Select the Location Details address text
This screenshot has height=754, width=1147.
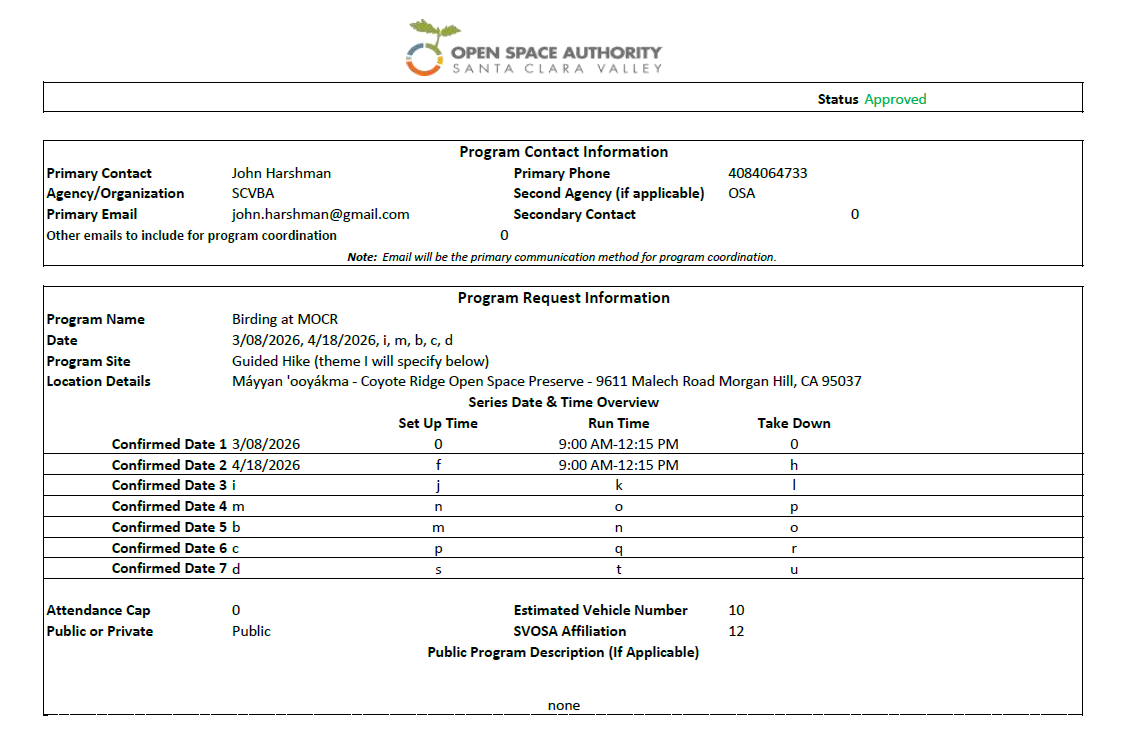coord(546,381)
